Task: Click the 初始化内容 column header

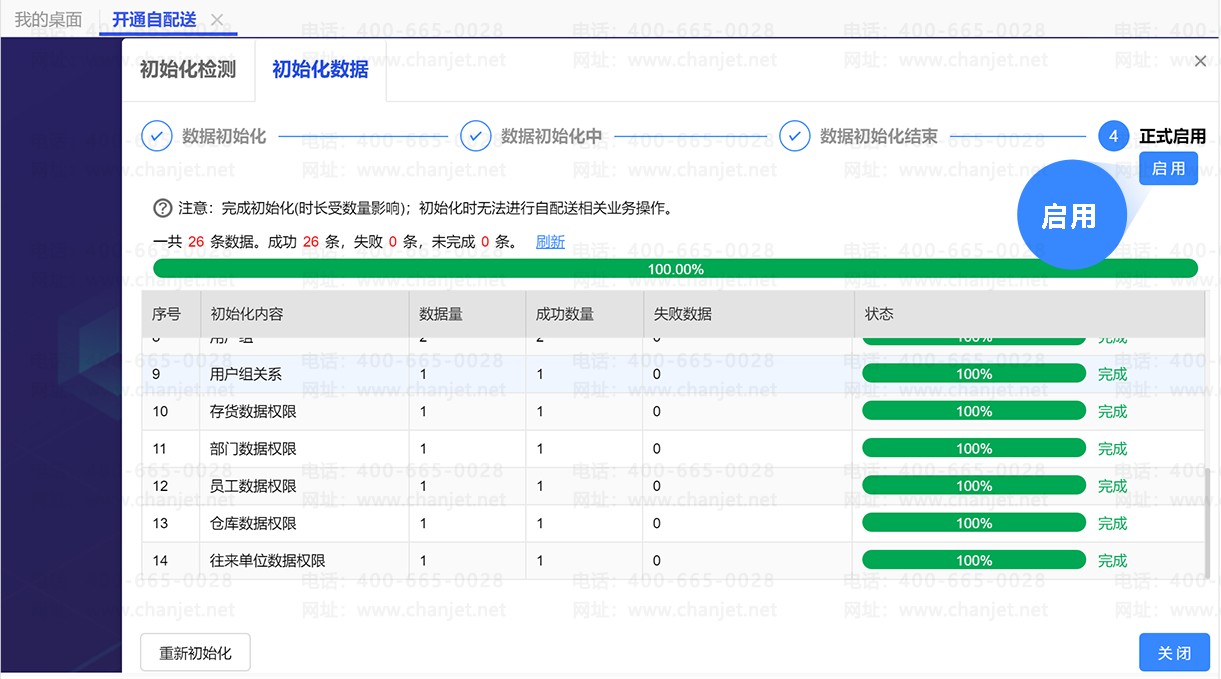Action: pyautogui.click(x=247, y=314)
